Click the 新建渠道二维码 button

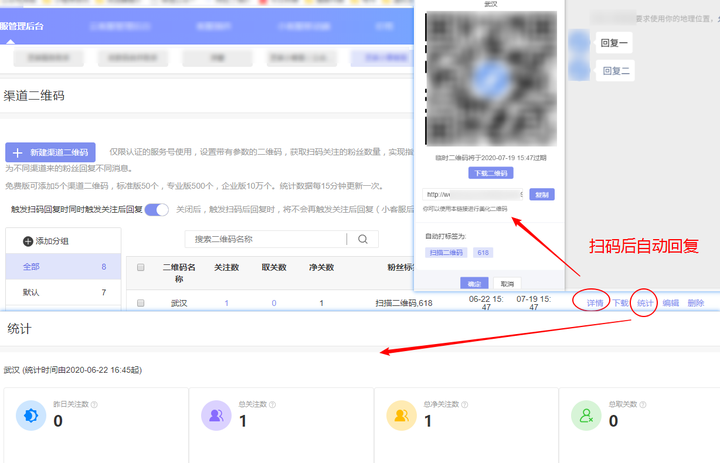click(x=51, y=152)
